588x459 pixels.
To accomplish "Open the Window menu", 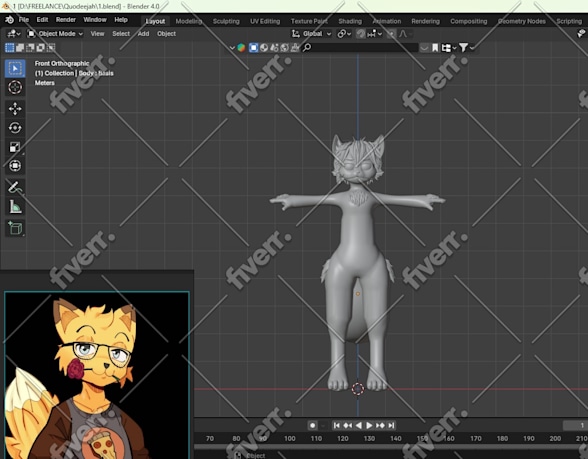I will coord(94,20).
